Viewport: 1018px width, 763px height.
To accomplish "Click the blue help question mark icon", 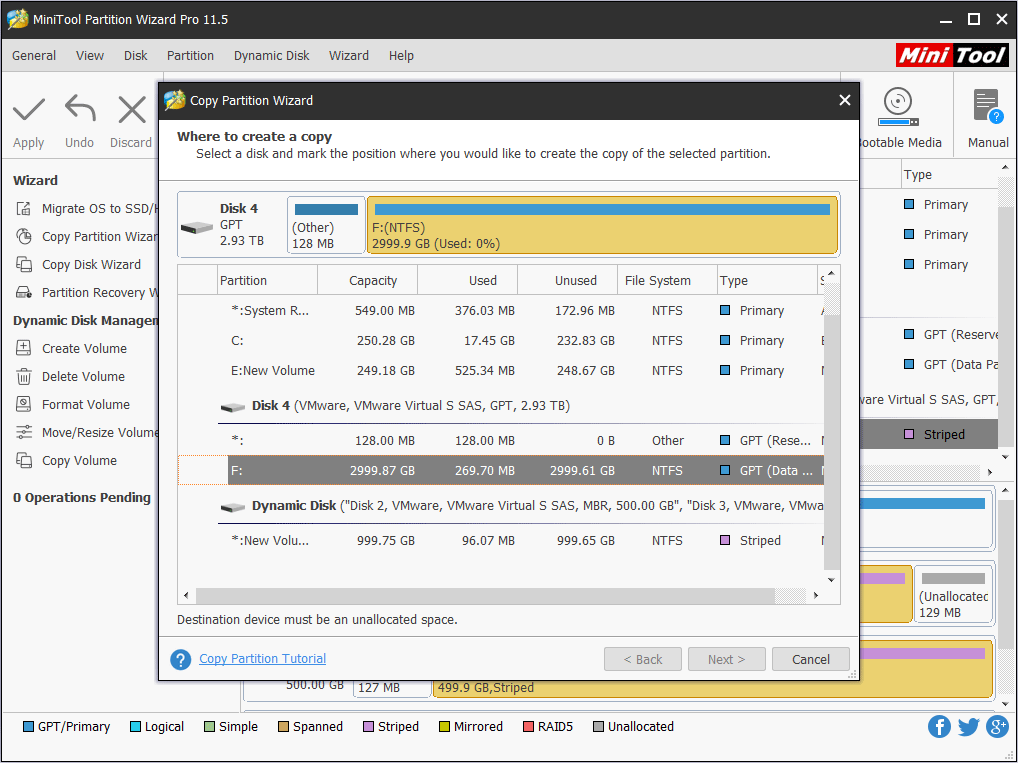I will [x=180, y=659].
